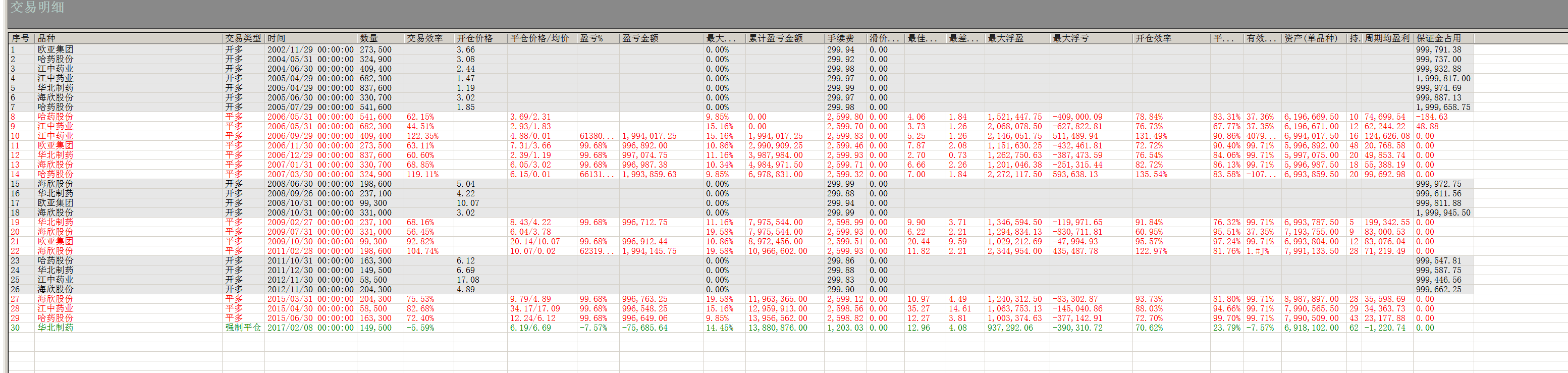Click cumulative P/L value 2,990,909.25
The image size is (1568, 373).
point(776,145)
